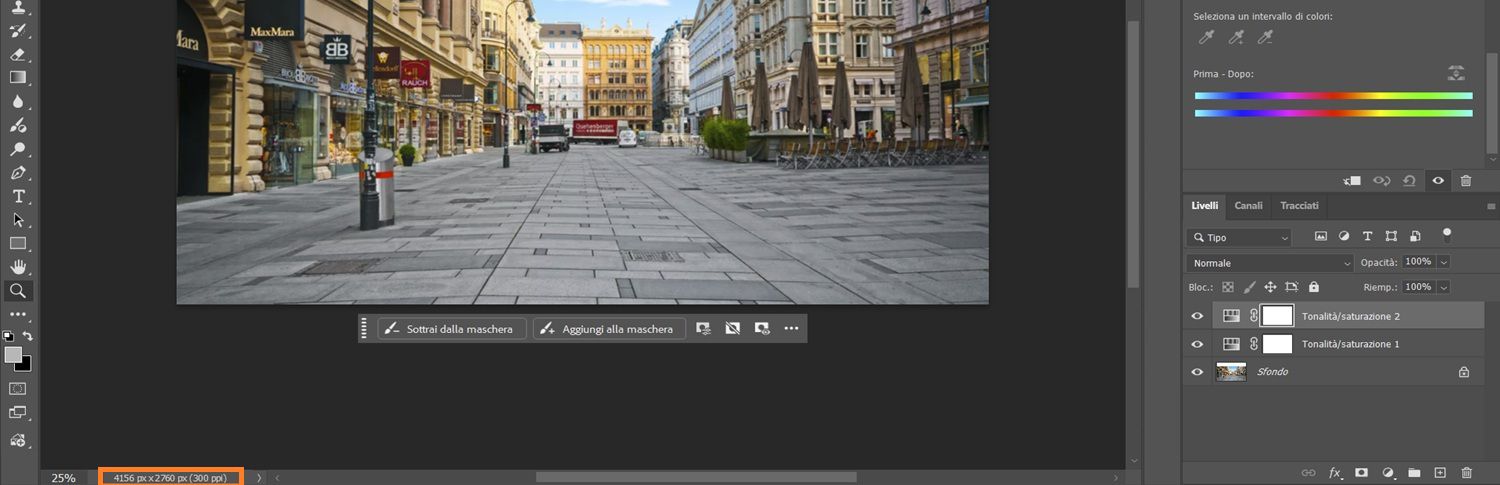The width and height of the screenshot is (1500, 485).
Task: Create new fill or adjustment layer
Action: (1388, 472)
